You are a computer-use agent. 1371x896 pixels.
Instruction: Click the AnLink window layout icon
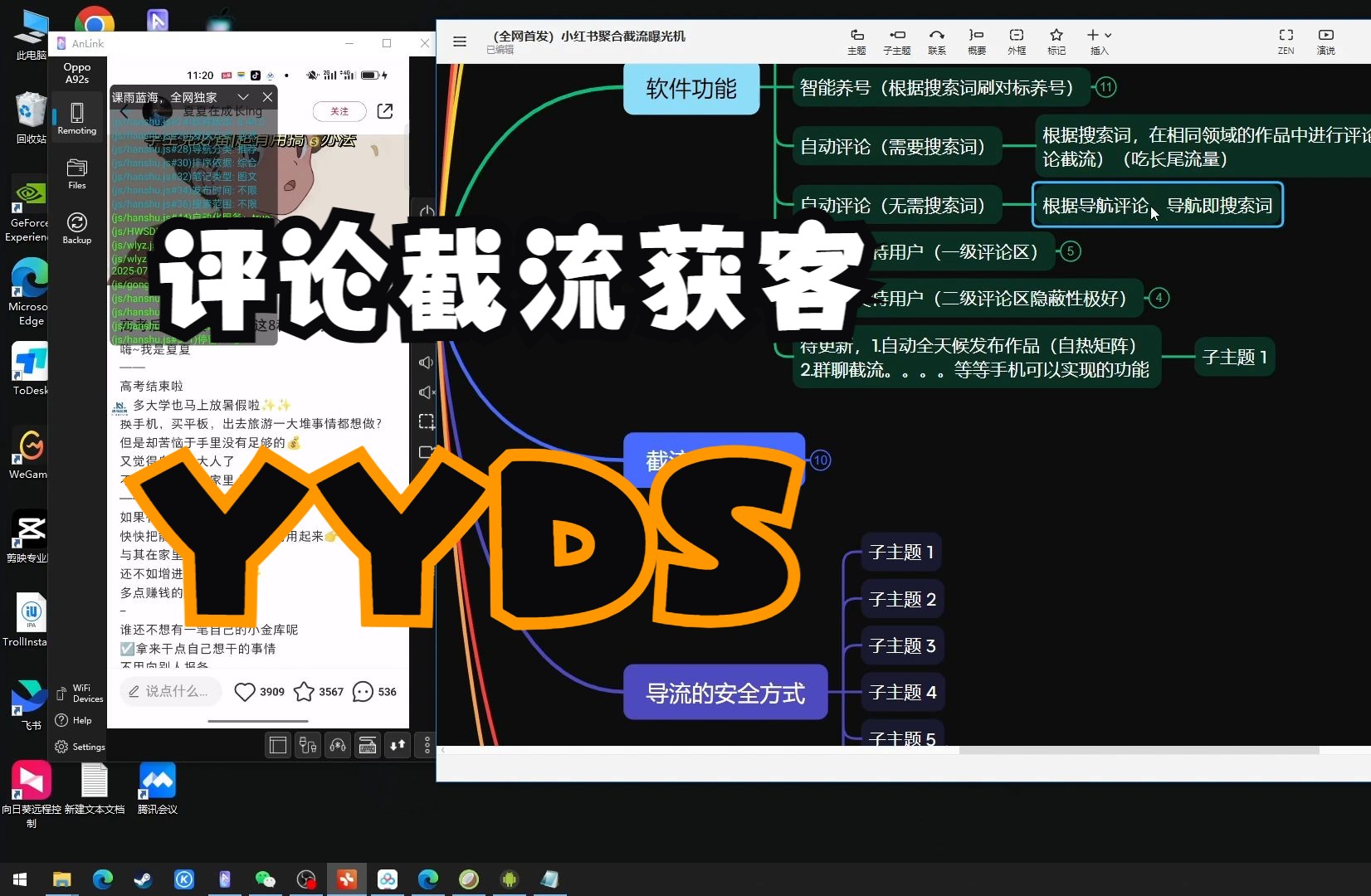[278, 746]
